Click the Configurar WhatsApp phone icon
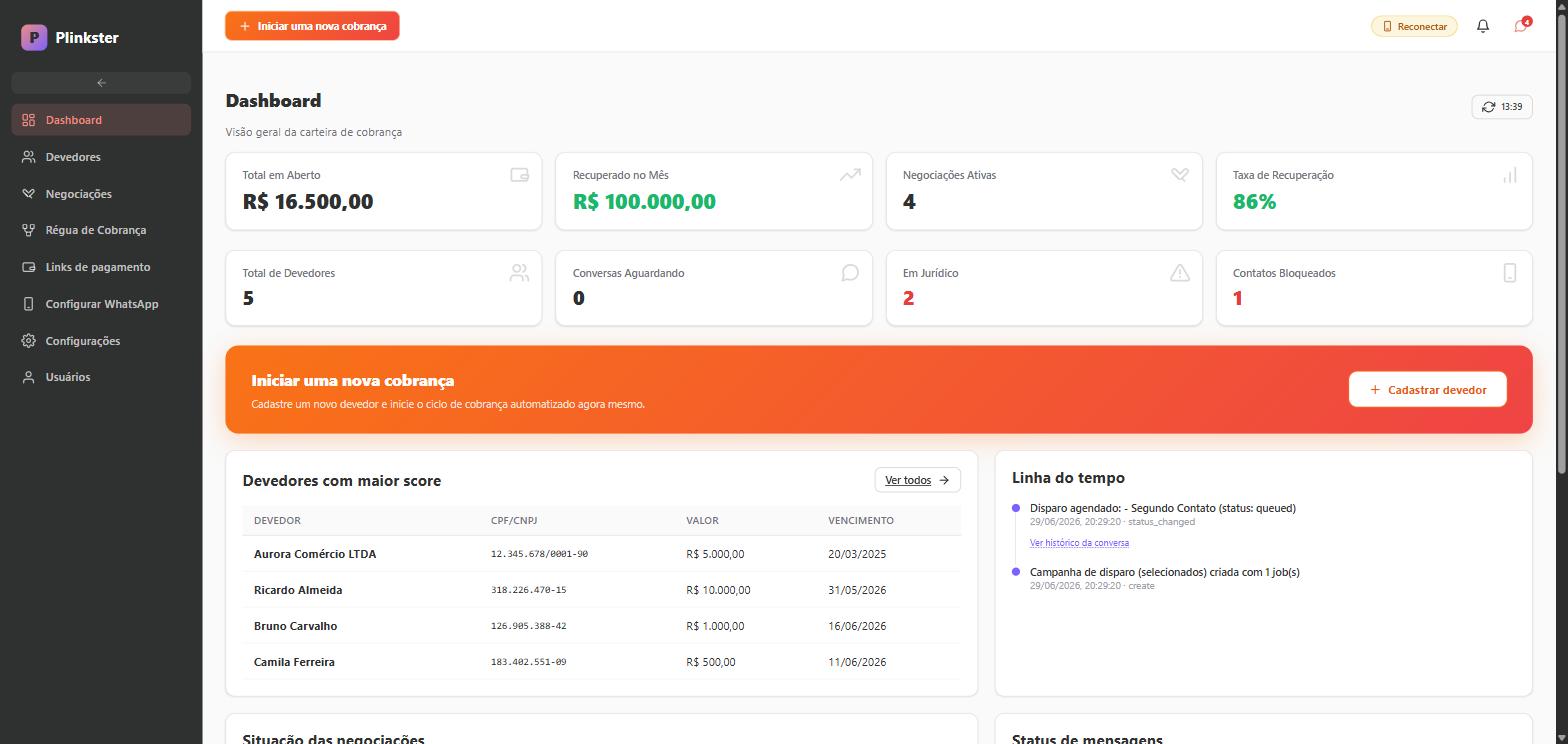Image resolution: width=1568 pixels, height=744 pixels. [28, 304]
